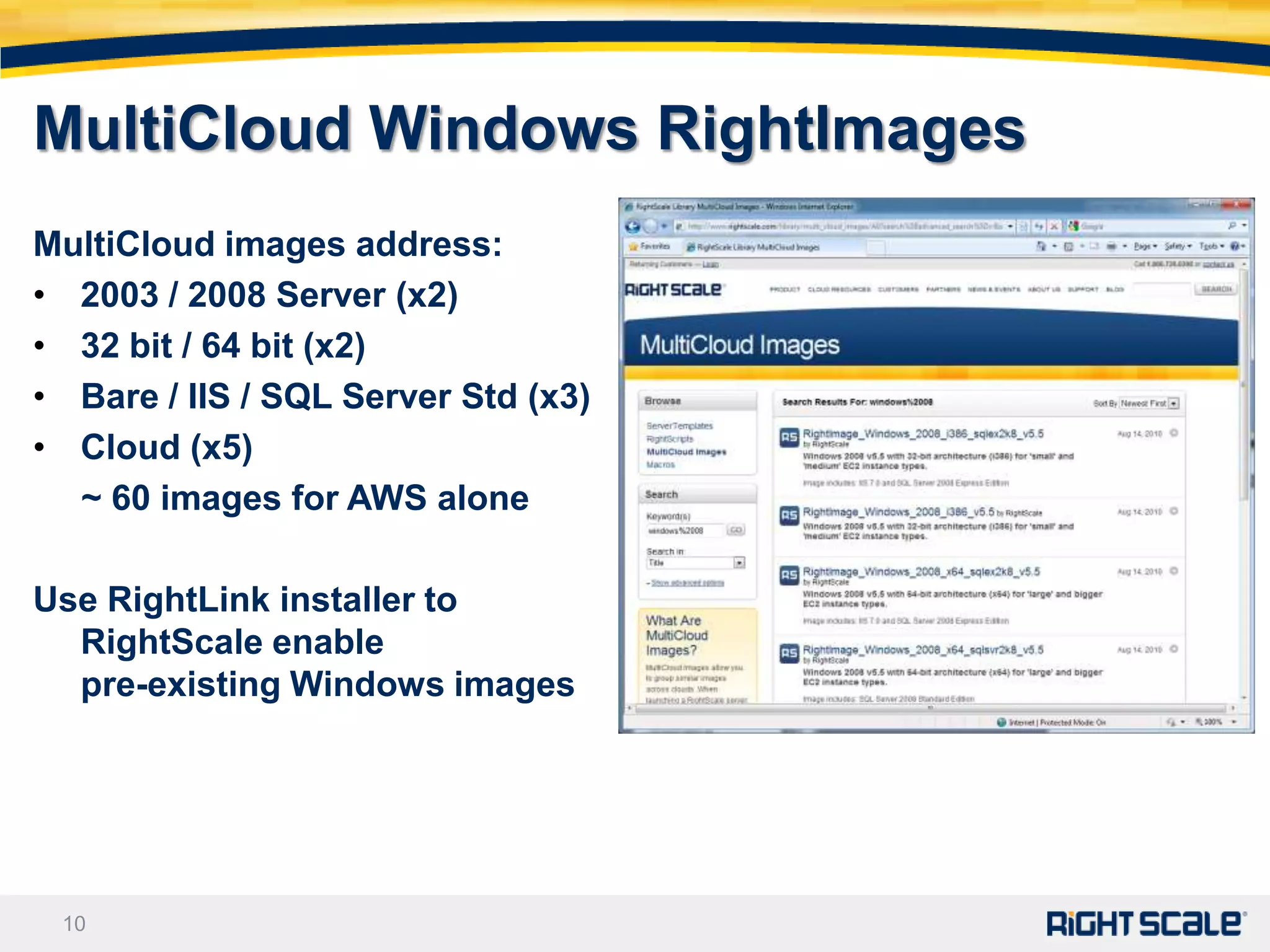Open the Tools menu
1270x952 pixels.
1211,247
